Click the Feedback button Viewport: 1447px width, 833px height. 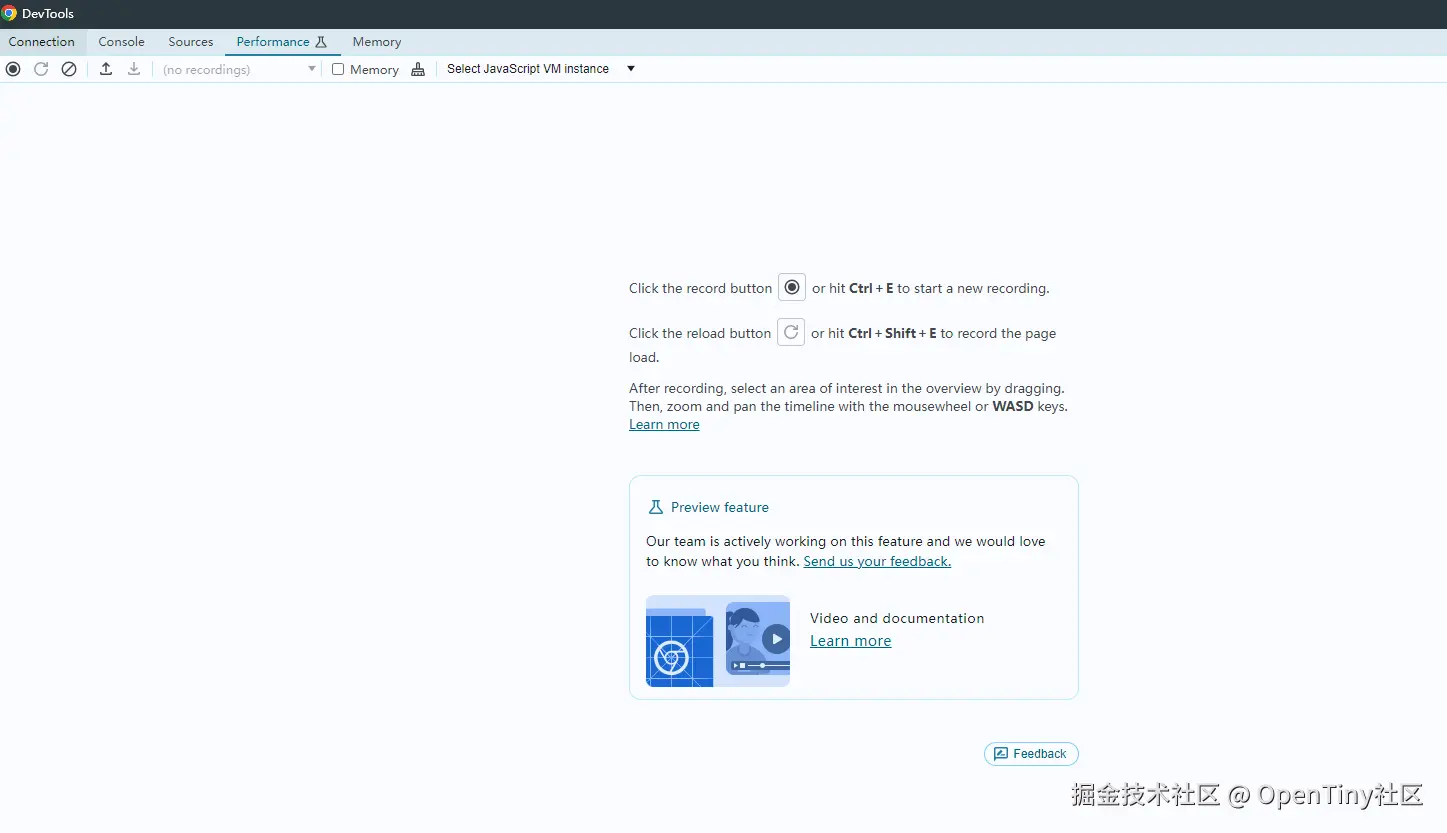1031,754
